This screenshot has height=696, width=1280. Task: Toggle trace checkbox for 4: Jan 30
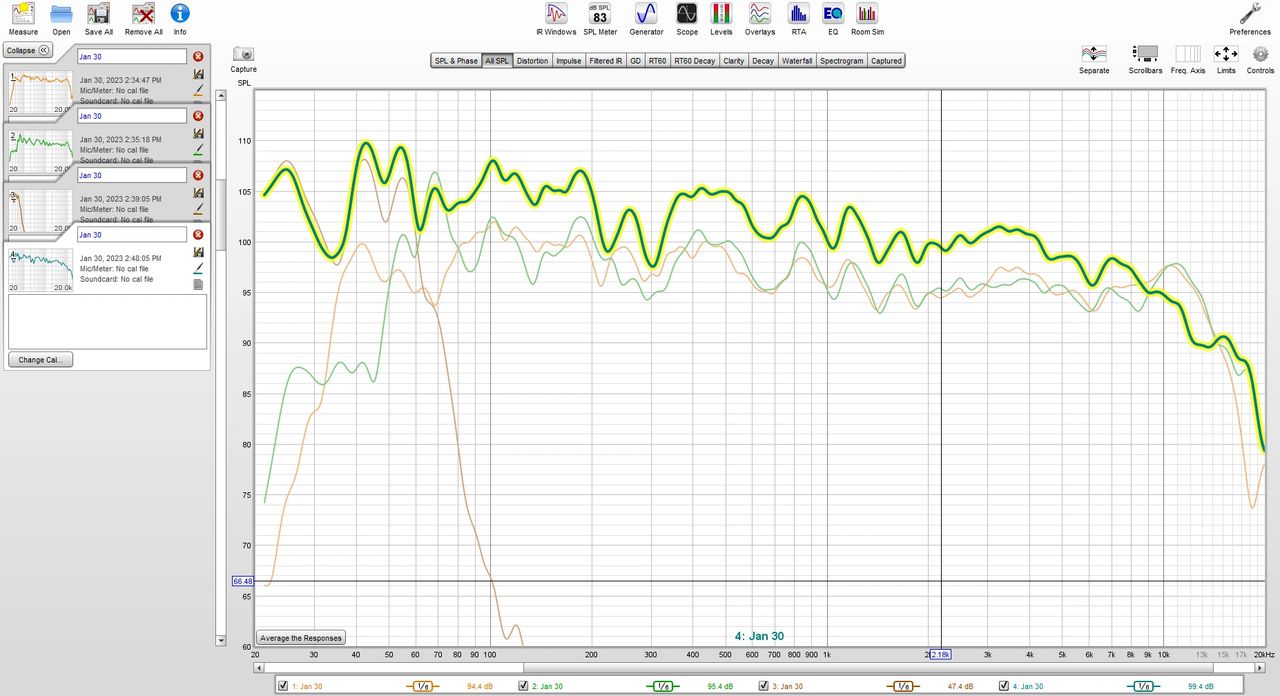tap(1003, 686)
